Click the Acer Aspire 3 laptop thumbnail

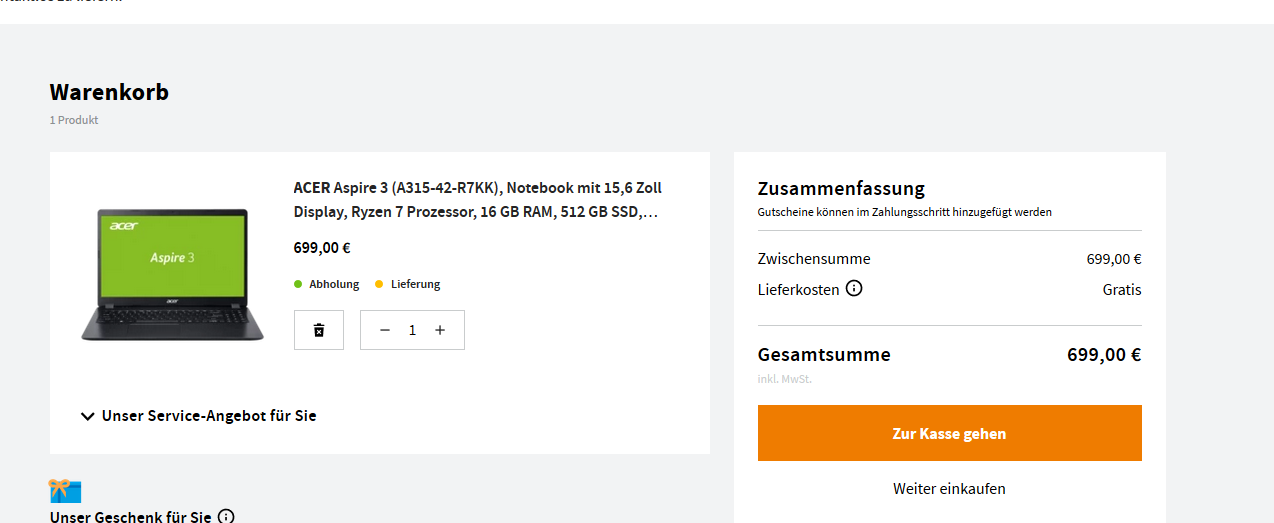(x=172, y=275)
